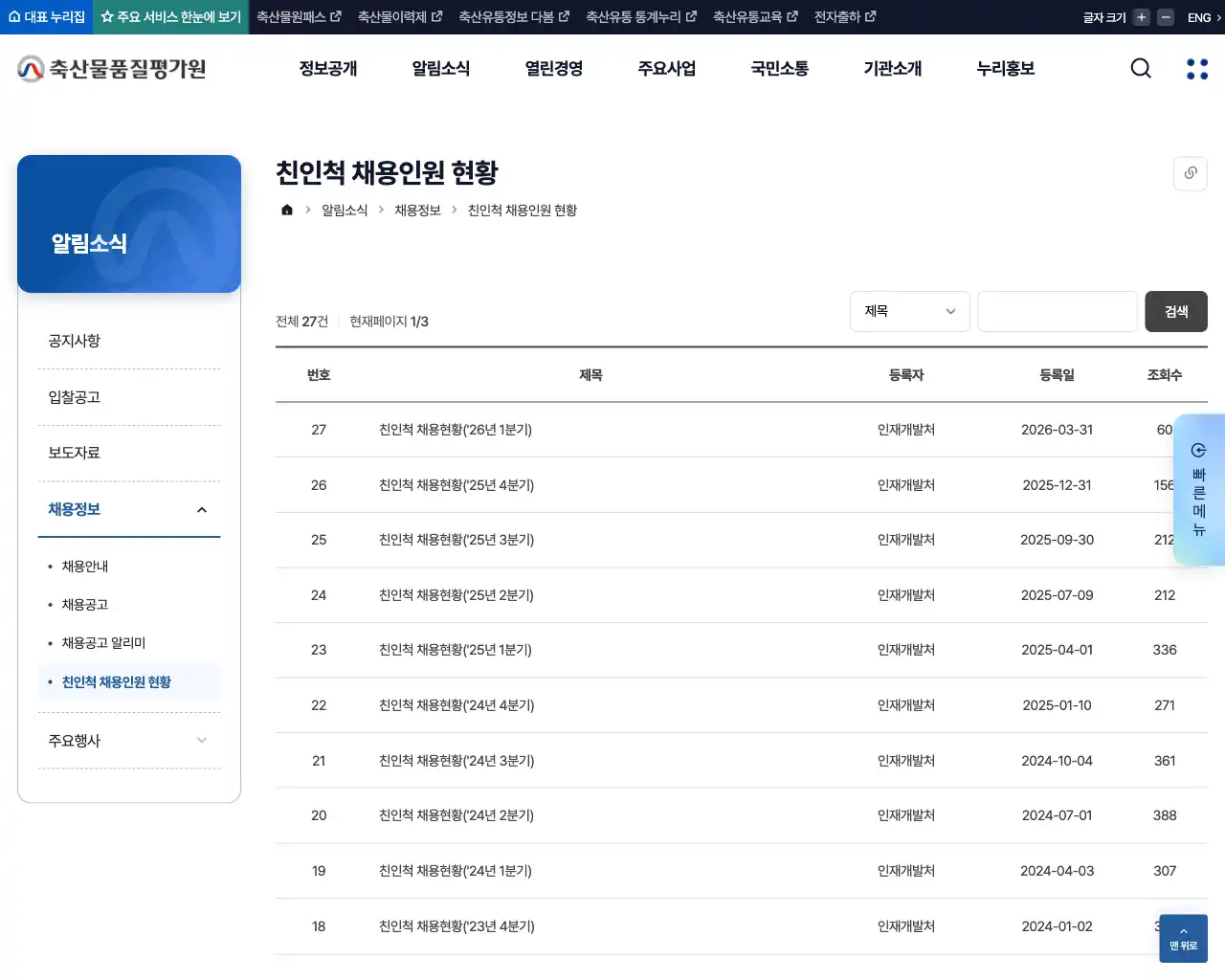This screenshot has height=980, width=1225.
Task: Increase font size with the plus icon
Action: [1140, 16]
